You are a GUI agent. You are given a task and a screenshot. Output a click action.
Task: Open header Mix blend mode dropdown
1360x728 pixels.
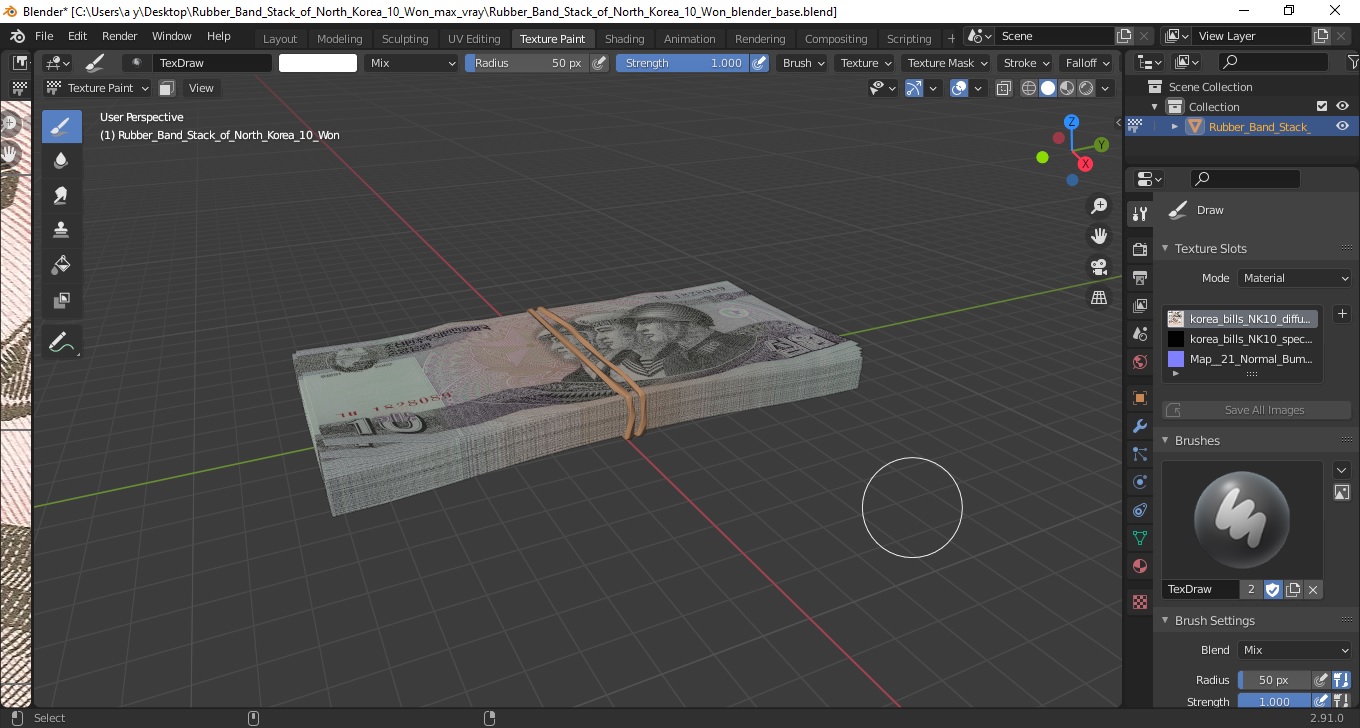click(x=410, y=63)
